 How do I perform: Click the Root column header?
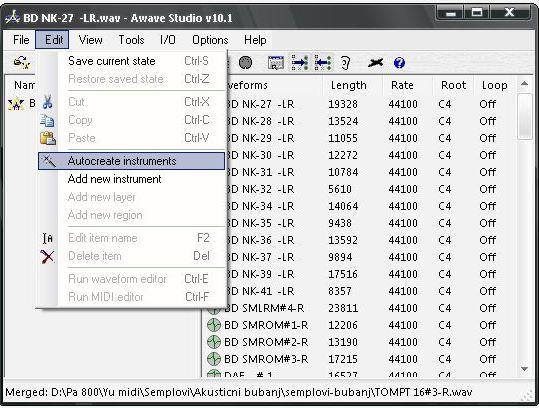pos(453,85)
